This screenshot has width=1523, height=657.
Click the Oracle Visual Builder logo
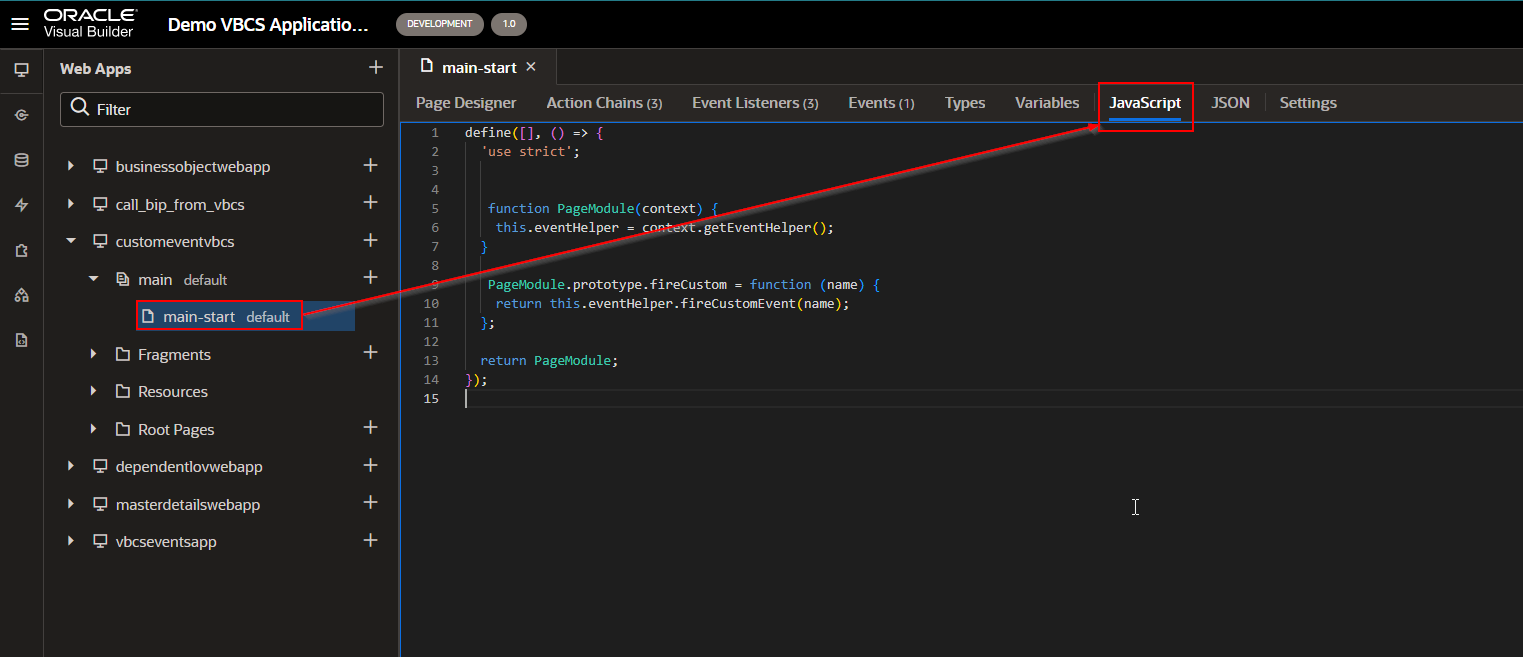(90, 23)
